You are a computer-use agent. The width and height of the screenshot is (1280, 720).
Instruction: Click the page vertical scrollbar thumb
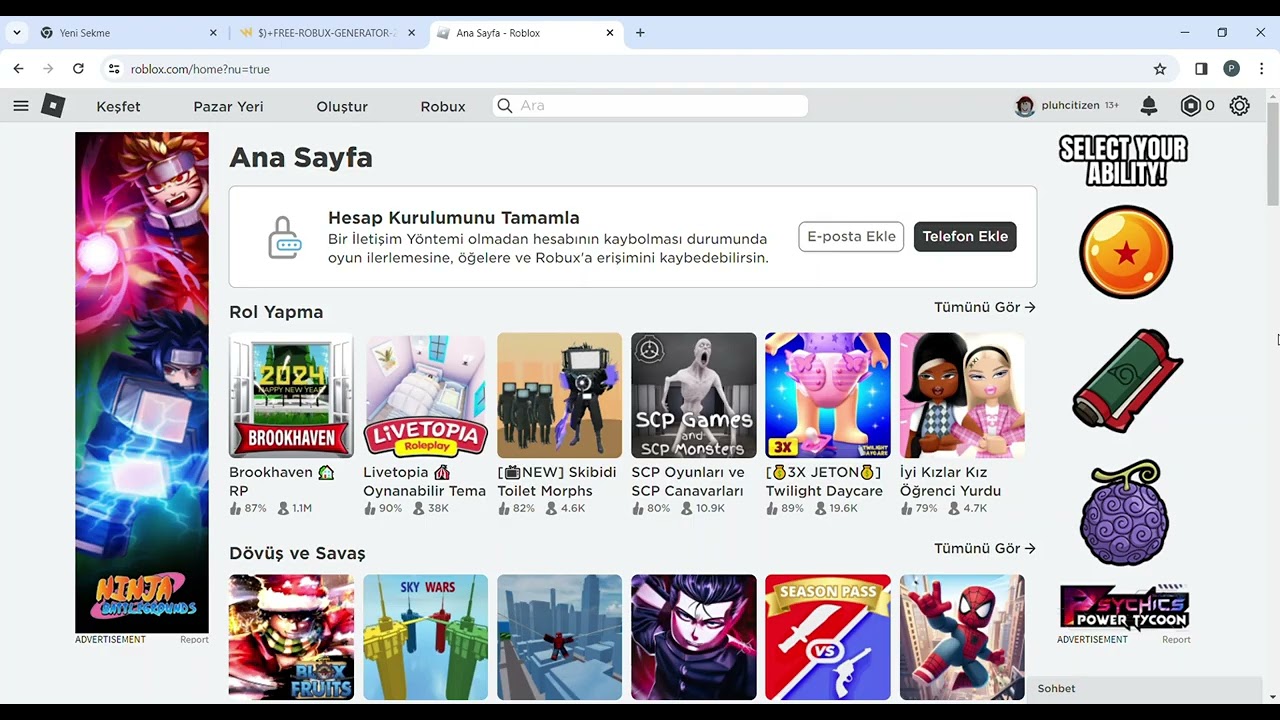coord(1272,152)
